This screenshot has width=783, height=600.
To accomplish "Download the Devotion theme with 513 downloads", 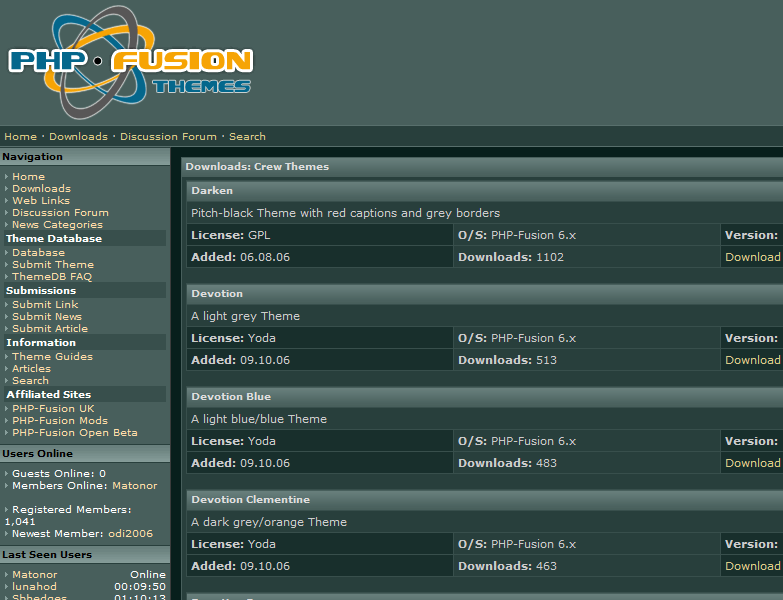I will pyautogui.click(x=753, y=360).
